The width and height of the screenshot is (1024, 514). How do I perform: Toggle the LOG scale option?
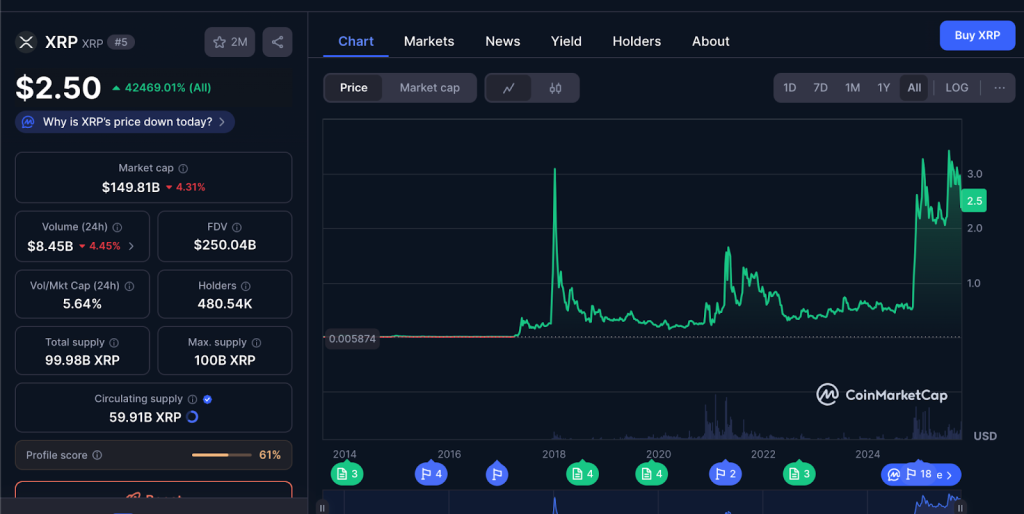956,88
